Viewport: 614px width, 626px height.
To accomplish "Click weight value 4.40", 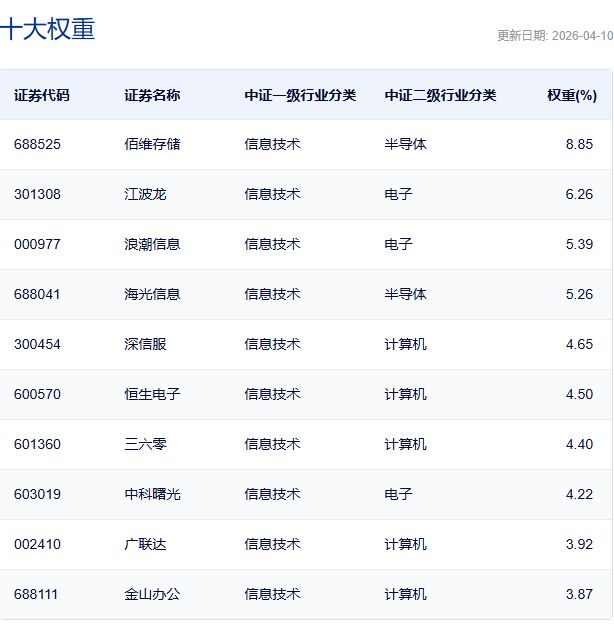I will coord(579,444).
